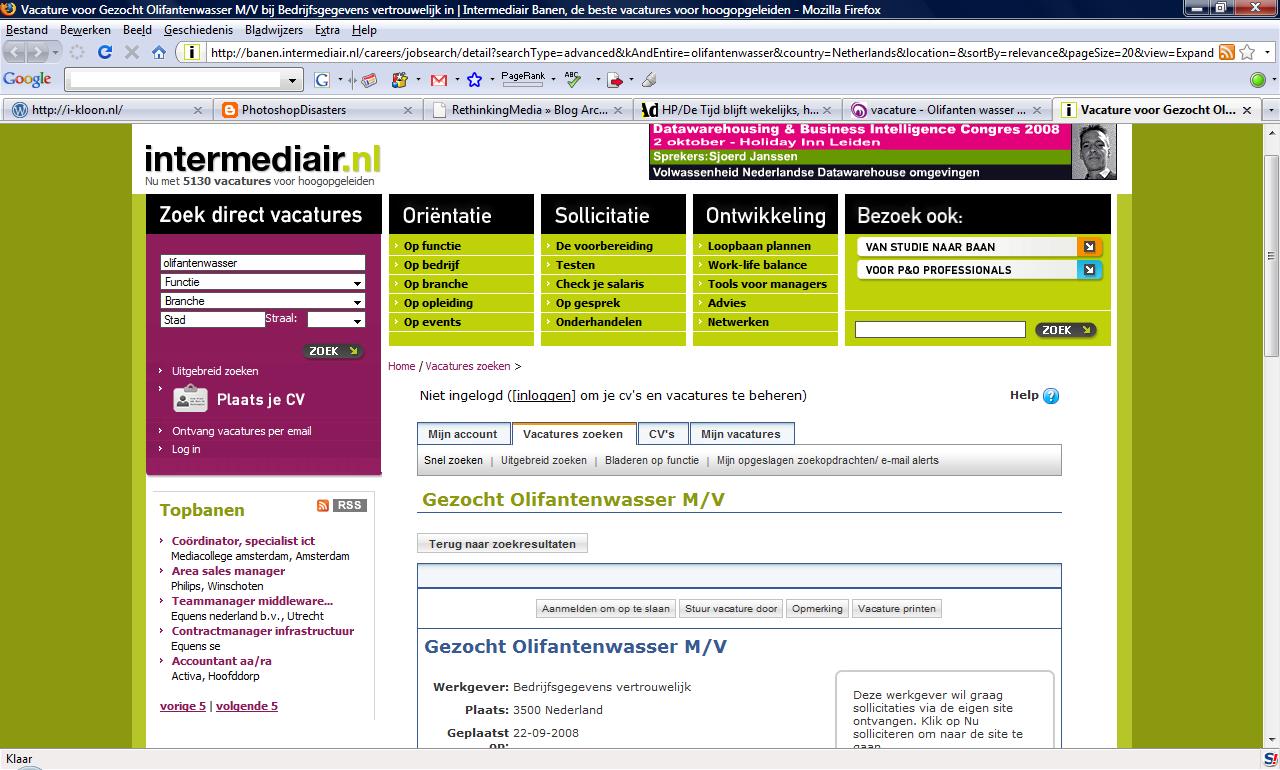Image resolution: width=1280 pixels, height=770 pixels.
Task: Open the Bladwijzers menu
Action: [273, 30]
